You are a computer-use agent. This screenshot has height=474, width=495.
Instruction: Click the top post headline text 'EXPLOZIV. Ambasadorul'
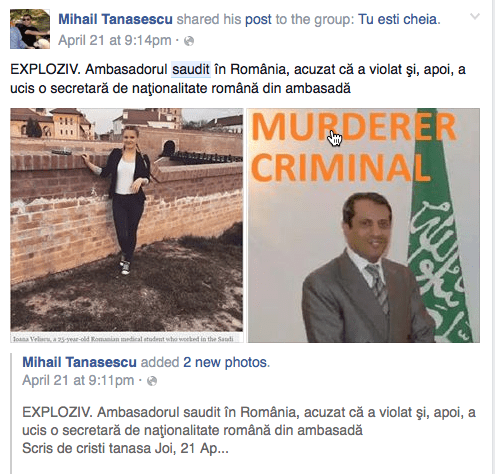(x=89, y=69)
